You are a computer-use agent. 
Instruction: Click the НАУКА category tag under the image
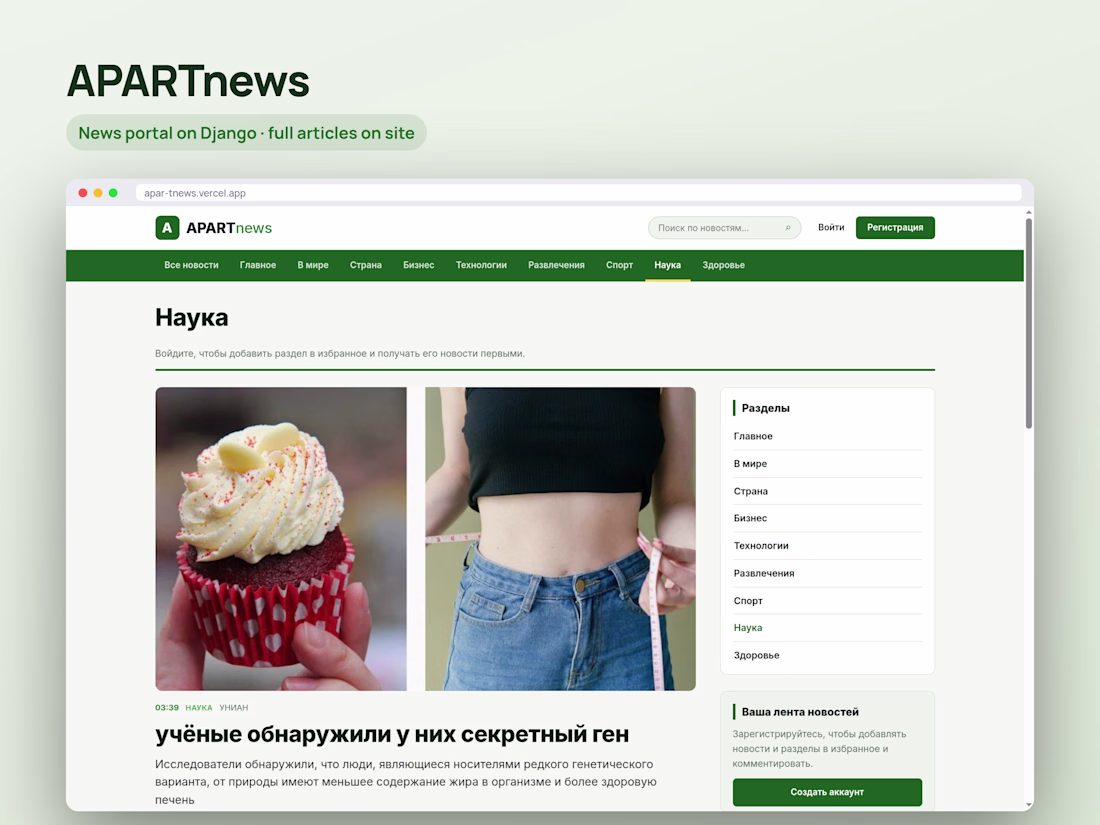coord(199,708)
